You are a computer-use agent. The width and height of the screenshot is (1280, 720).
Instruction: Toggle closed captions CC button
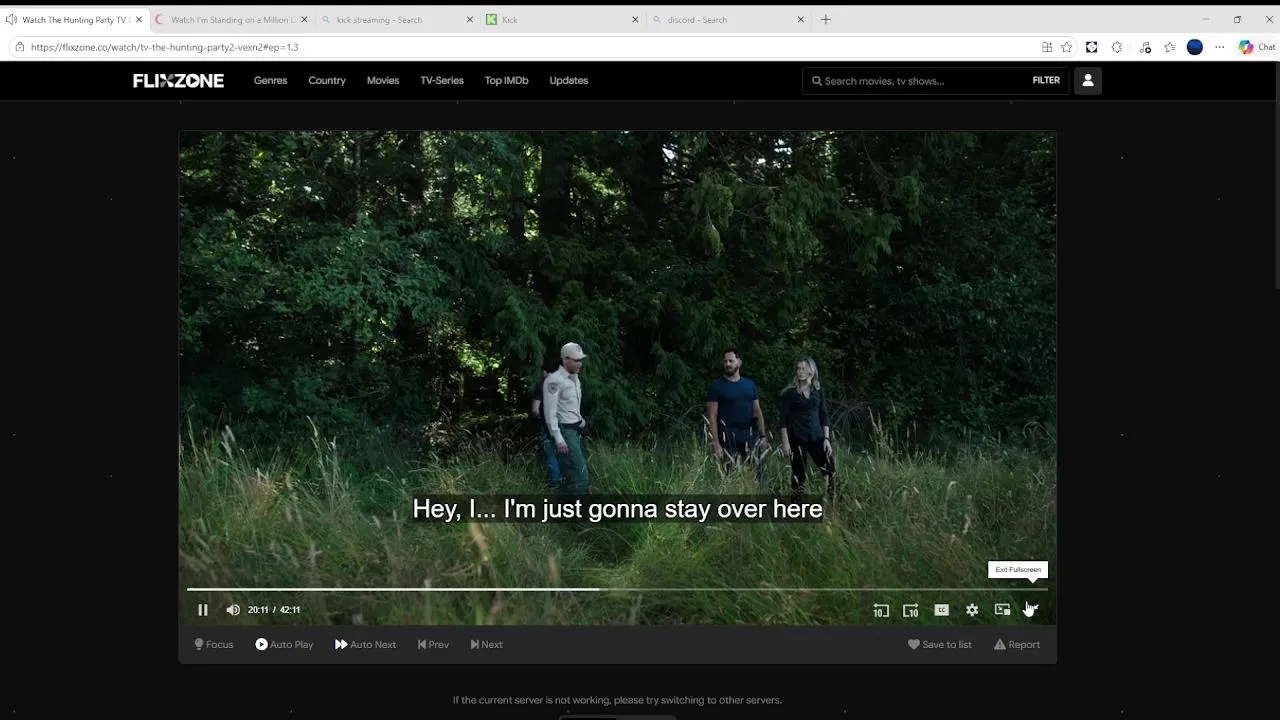pyautogui.click(x=941, y=610)
